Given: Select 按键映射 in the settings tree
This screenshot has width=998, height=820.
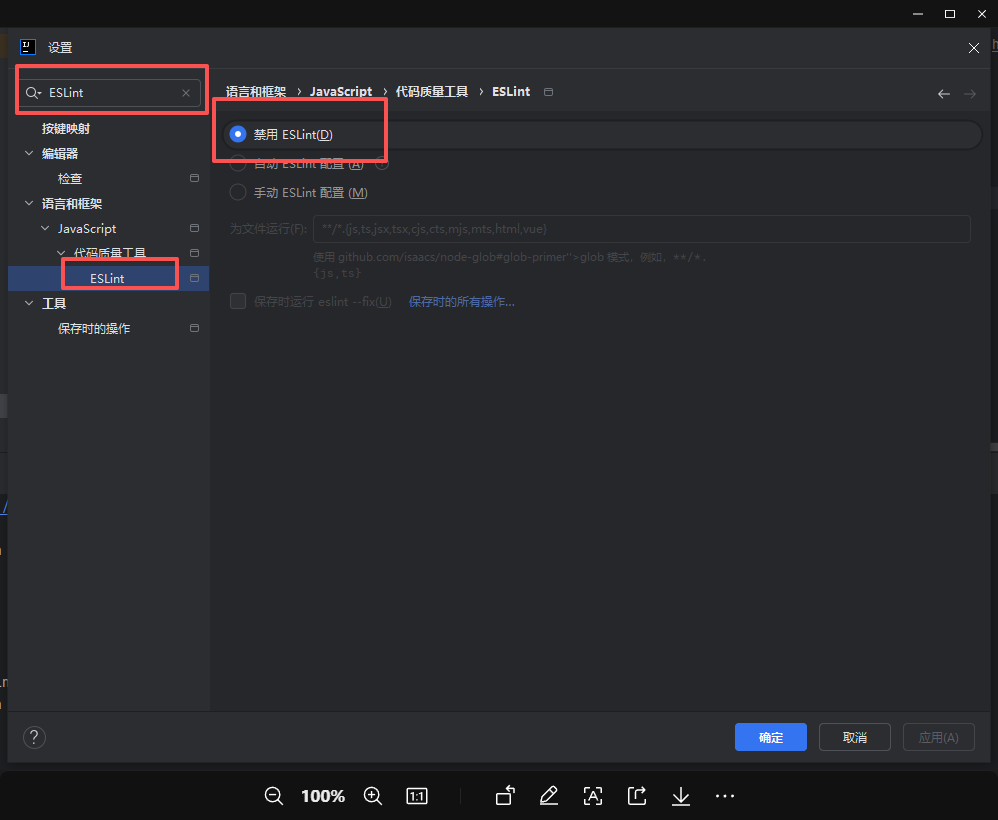Looking at the screenshot, I should pyautogui.click(x=66, y=129).
